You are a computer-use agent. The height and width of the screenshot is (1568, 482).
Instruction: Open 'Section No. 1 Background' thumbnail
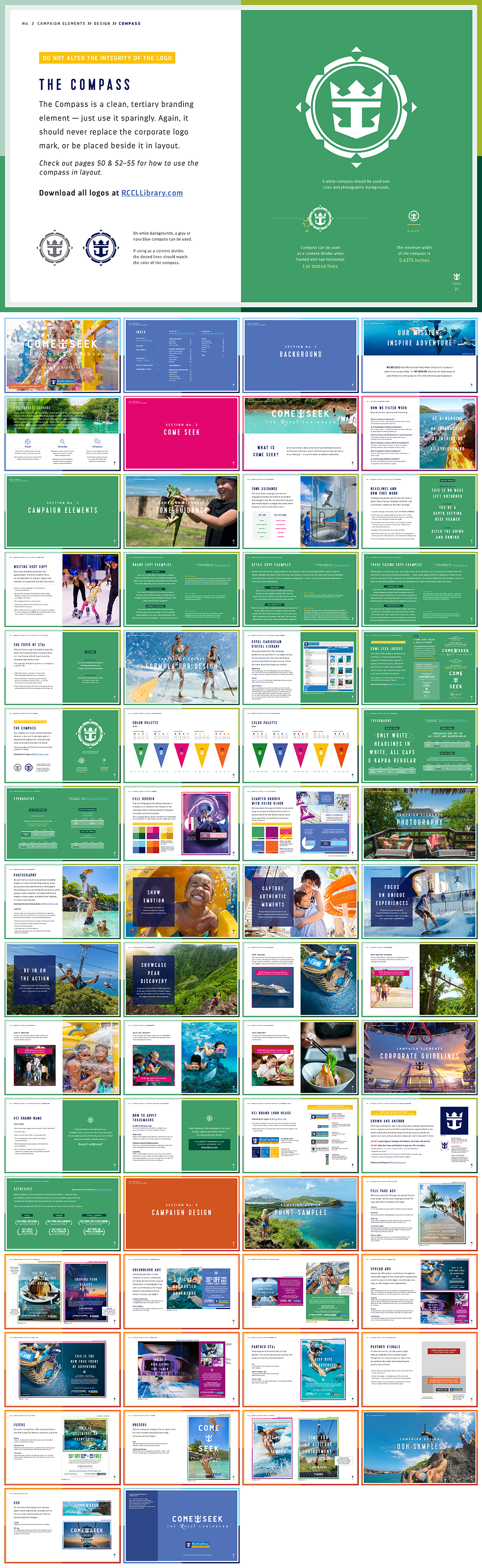[x=300, y=355]
